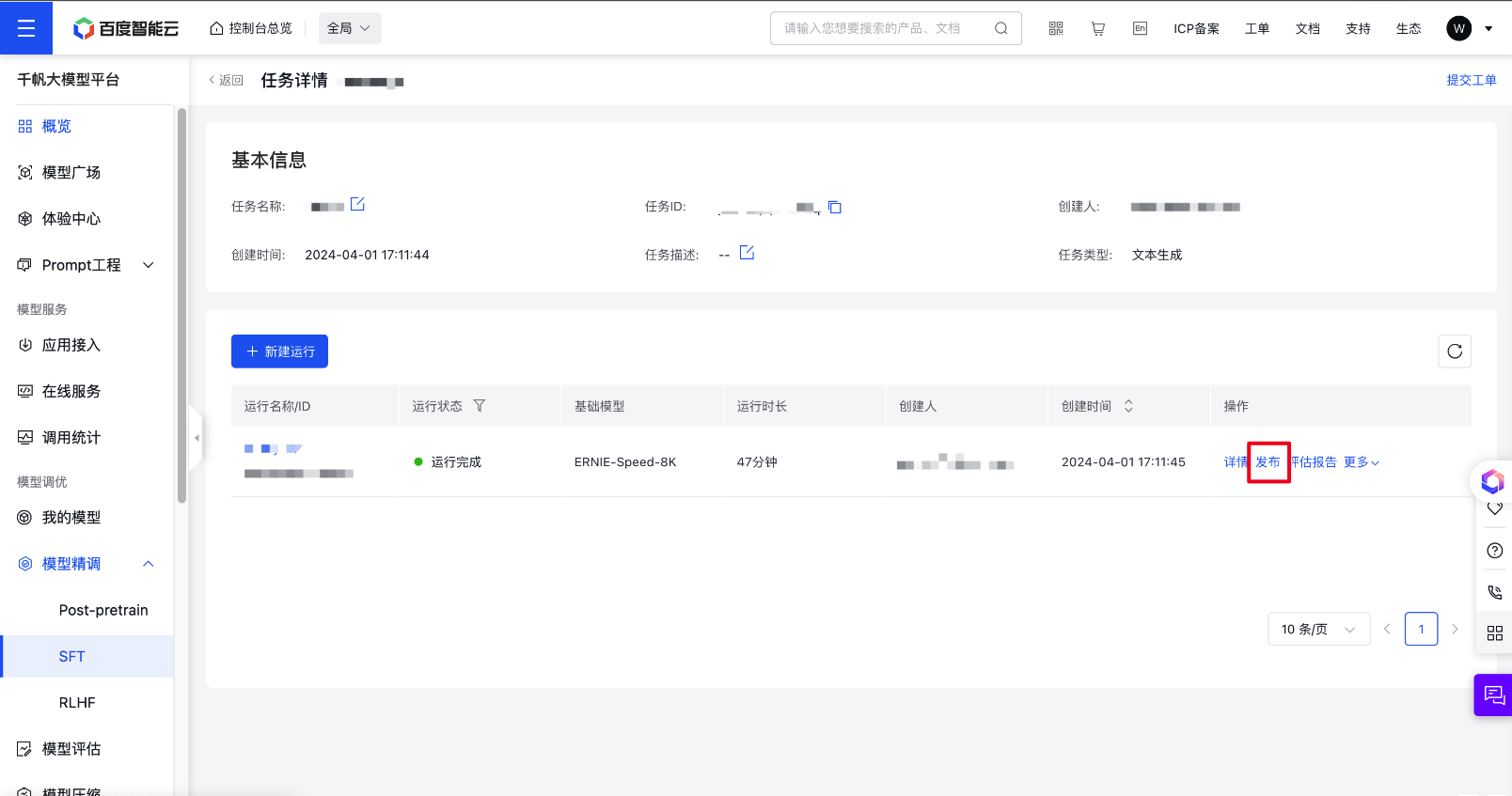This screenshot has height=796, width=1512.
Task: Open 评估报告 for the run
Action: click(x=1314, y=462)
